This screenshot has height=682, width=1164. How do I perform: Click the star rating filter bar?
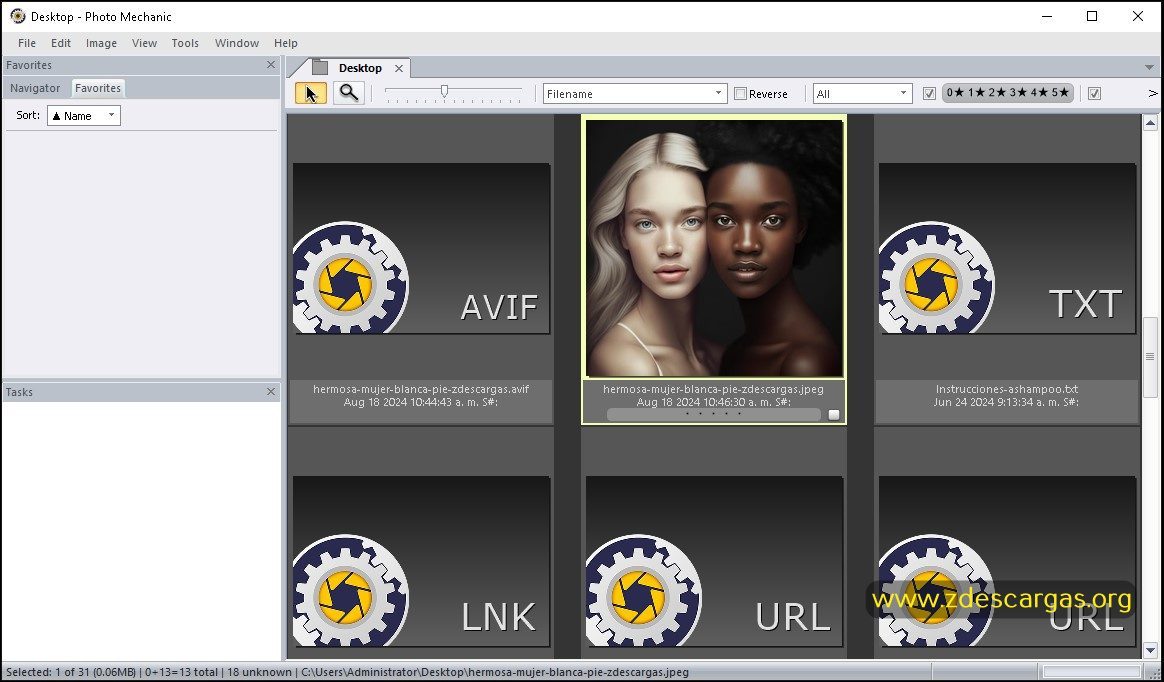pos(1007,93)
